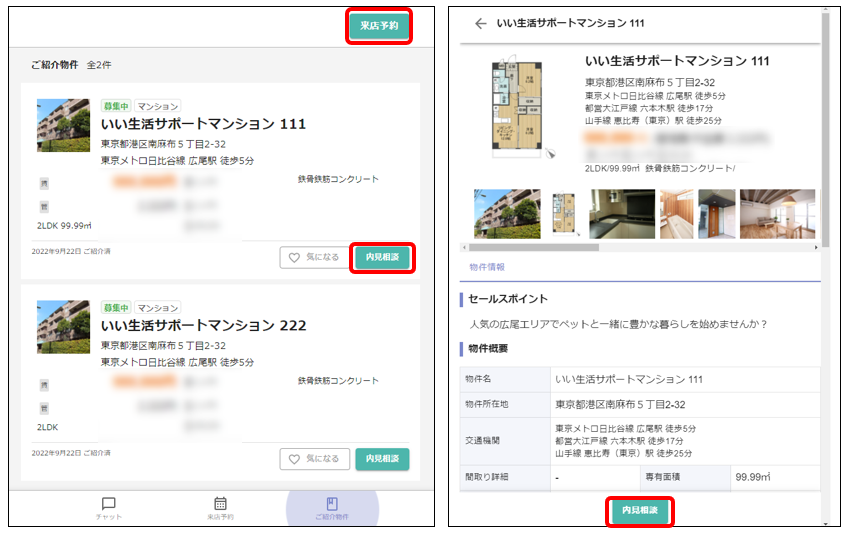Open the 物件情報 tab
Image resolution: width=848 pixels, height=533 pixels.
coord(487,267)
